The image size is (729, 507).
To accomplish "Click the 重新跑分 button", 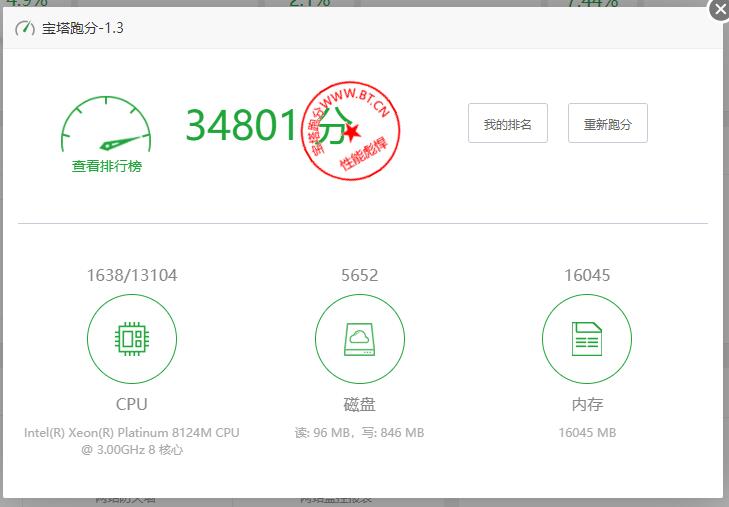I will [x=608, y=123].
